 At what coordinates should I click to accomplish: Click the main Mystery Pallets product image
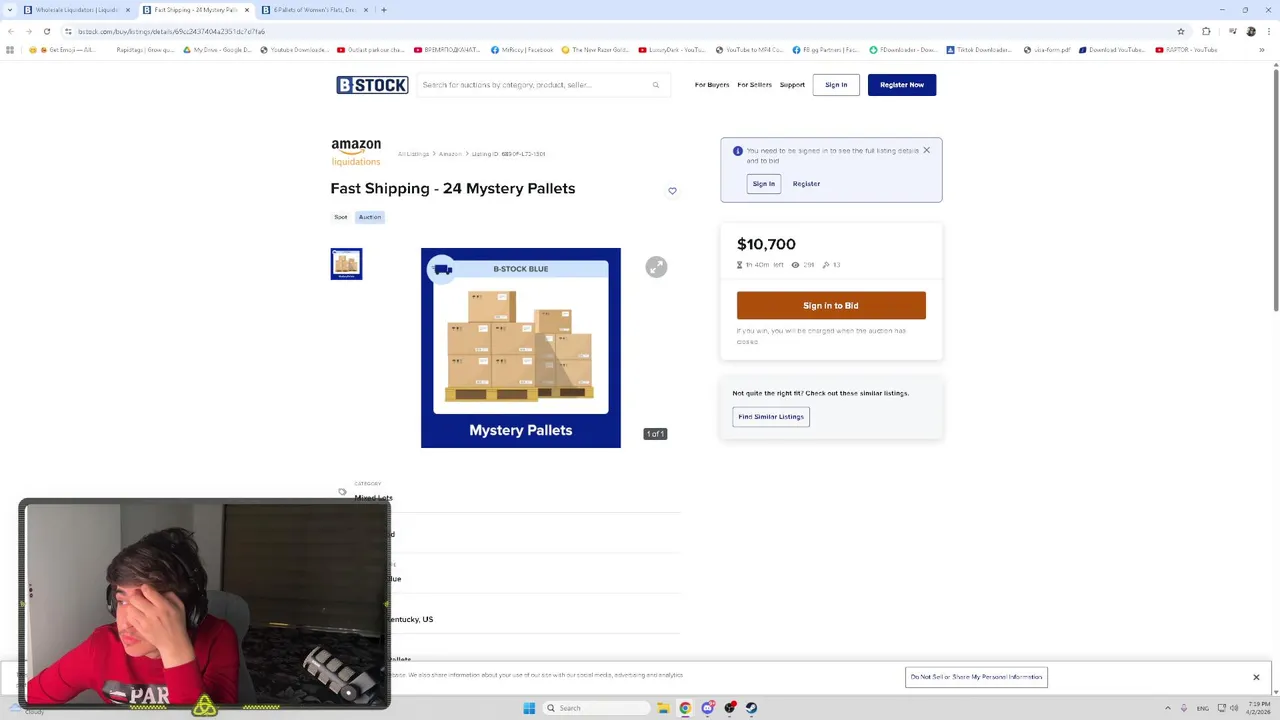click(x=521, y=348)
